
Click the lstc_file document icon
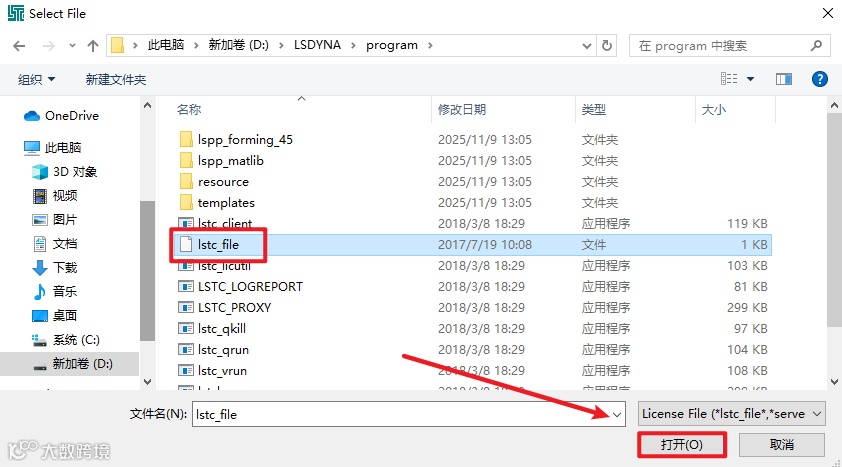point(186,245)
